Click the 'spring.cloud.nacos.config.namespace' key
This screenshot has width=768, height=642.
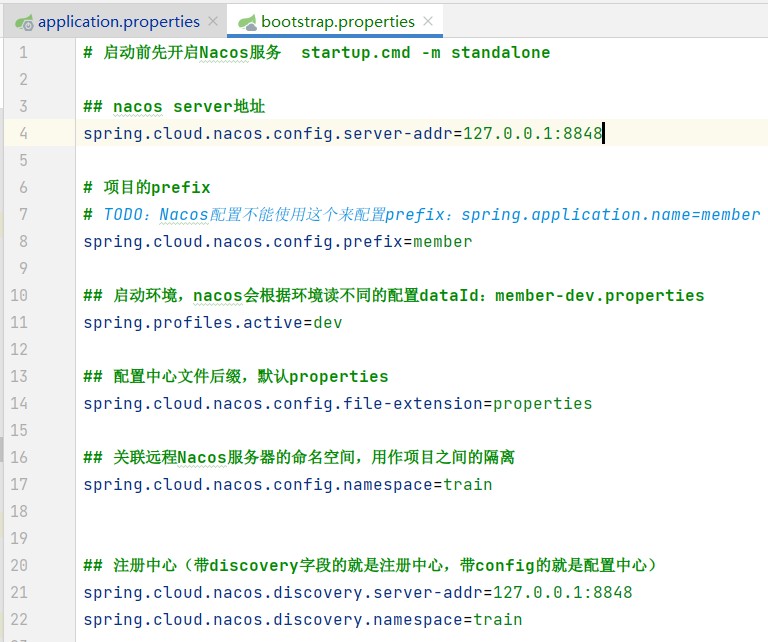tap(258, 484)
